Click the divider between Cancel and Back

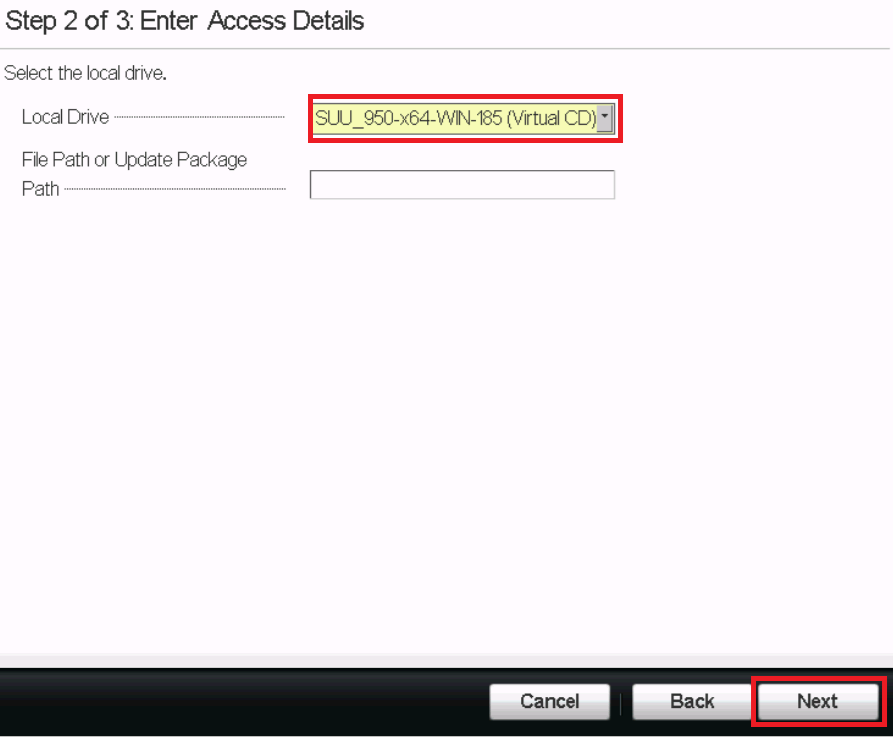click(x=621, y=703)
